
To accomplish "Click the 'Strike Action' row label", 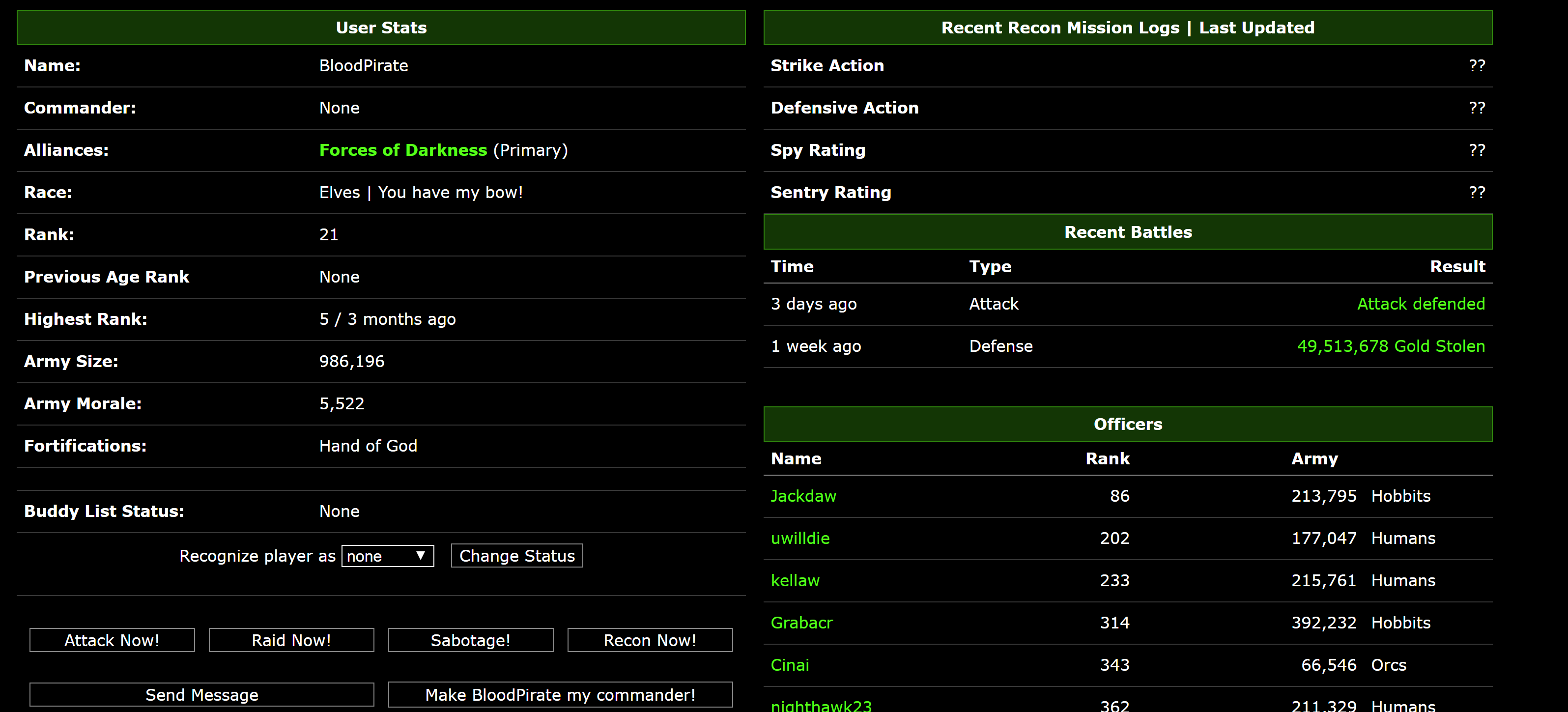I will tap(827, 66).
